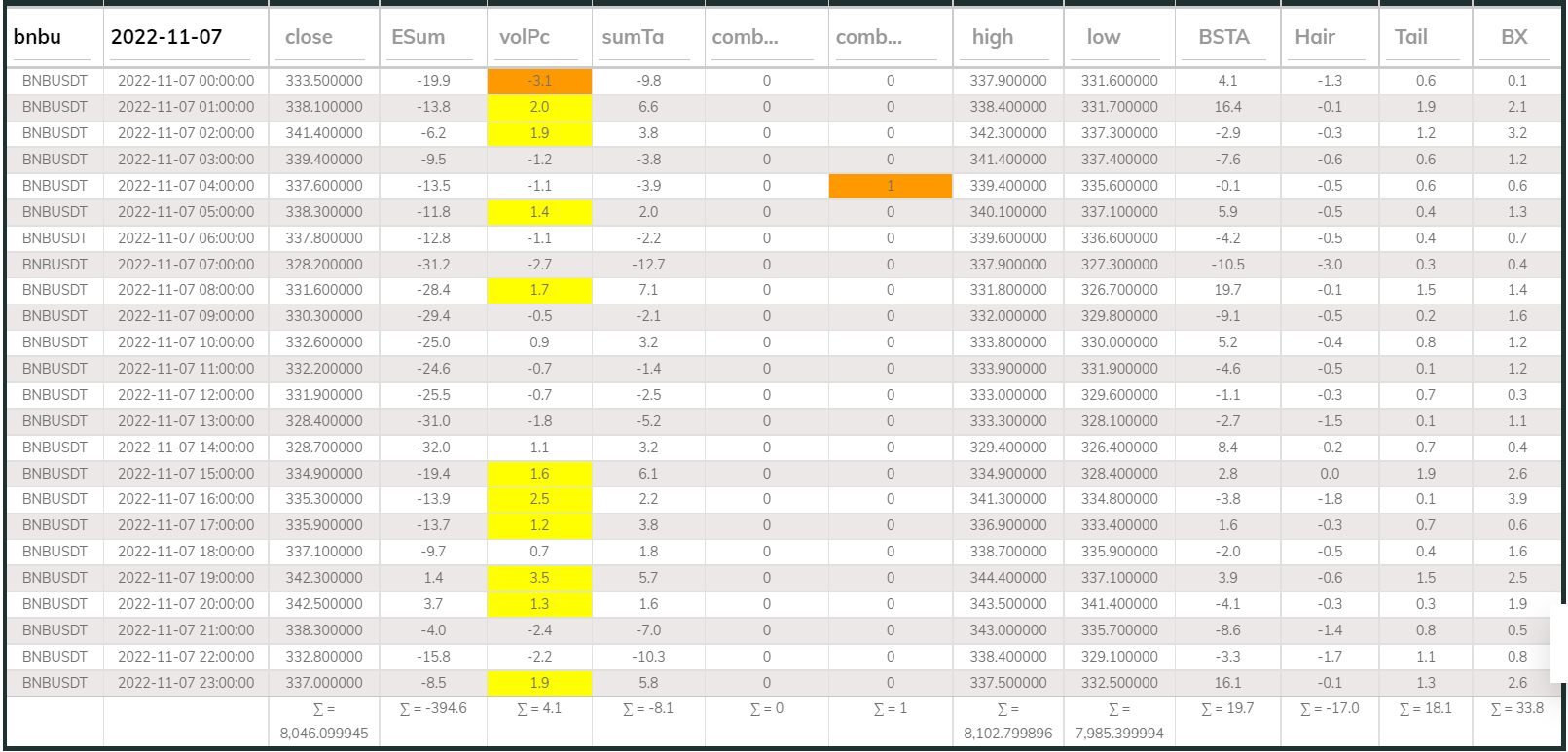Click timestamp '2022-11-07 19:00:00'

coord(186,578)
